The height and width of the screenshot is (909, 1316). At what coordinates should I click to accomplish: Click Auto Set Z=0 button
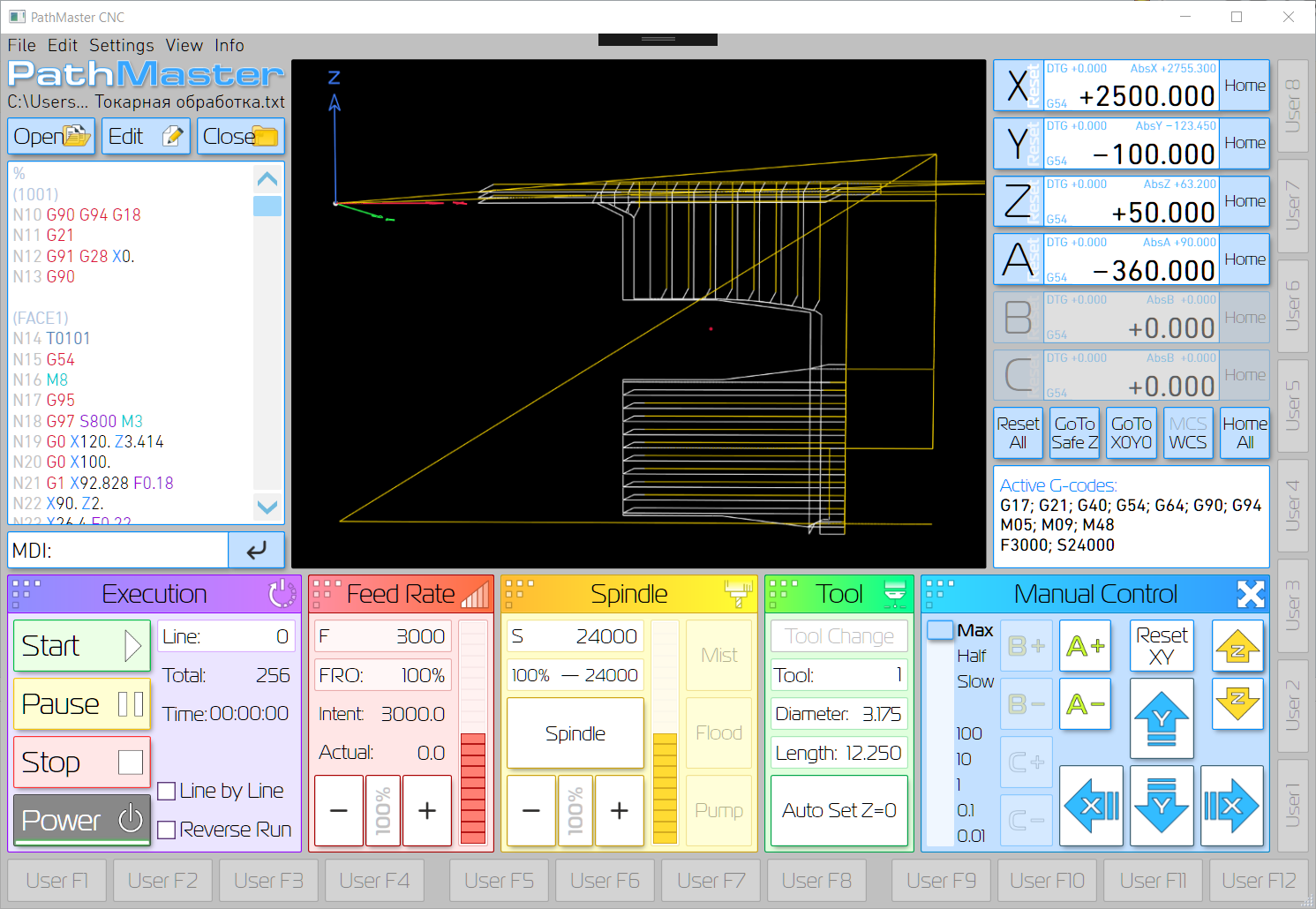839,810
